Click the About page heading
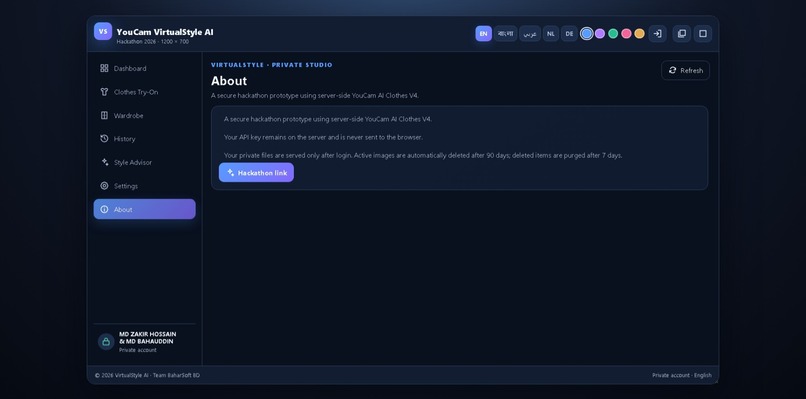 [229, 81]
